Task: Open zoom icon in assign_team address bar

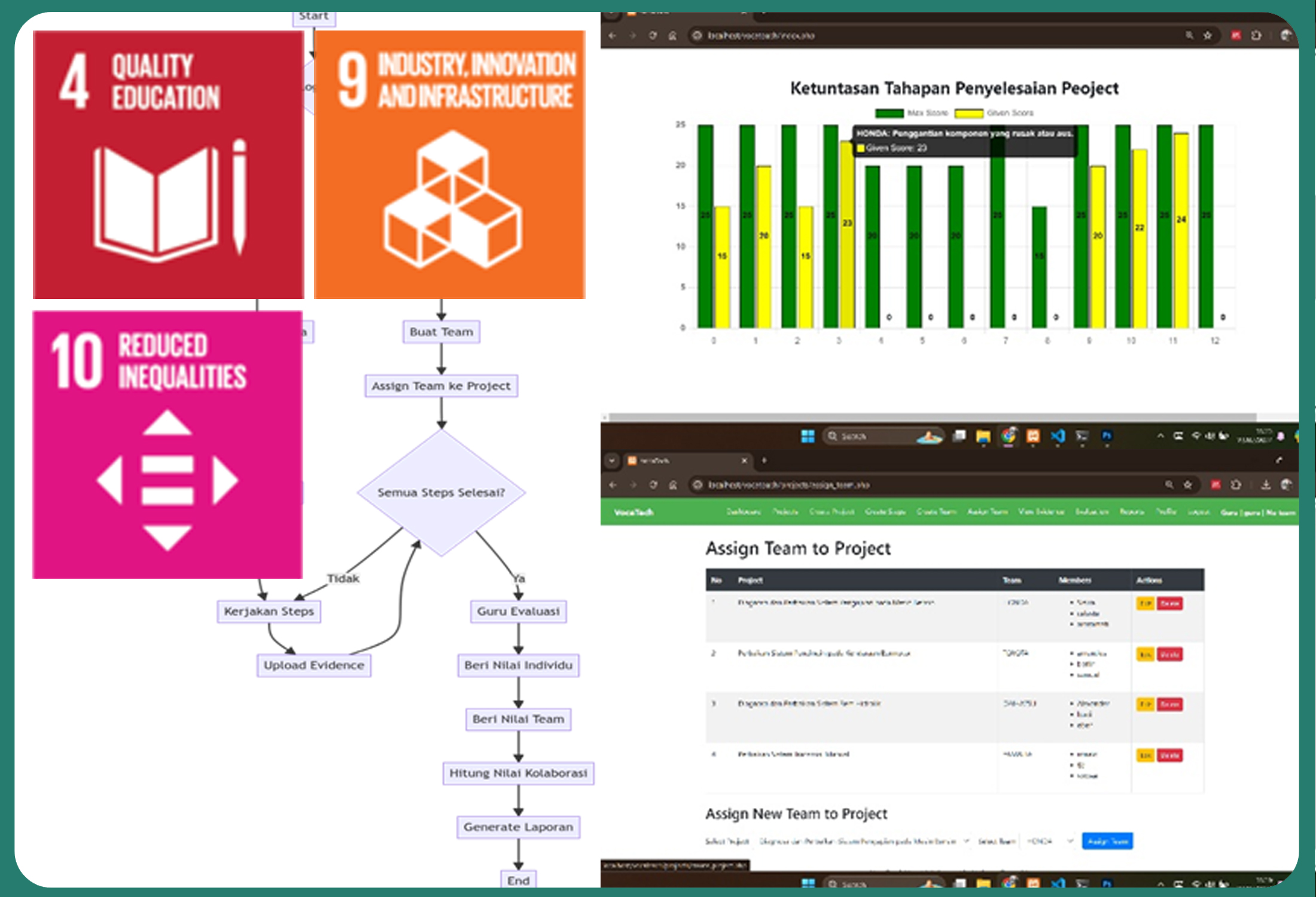Action: click(1169, 484)
